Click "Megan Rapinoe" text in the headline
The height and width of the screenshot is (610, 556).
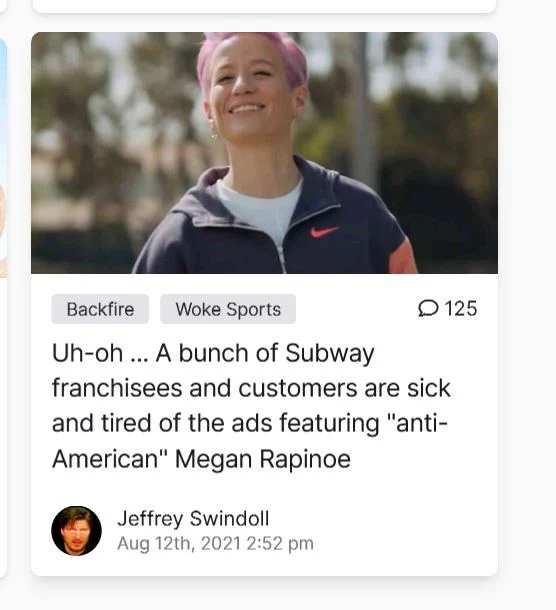pyautogui.click(x=263, y=459)
